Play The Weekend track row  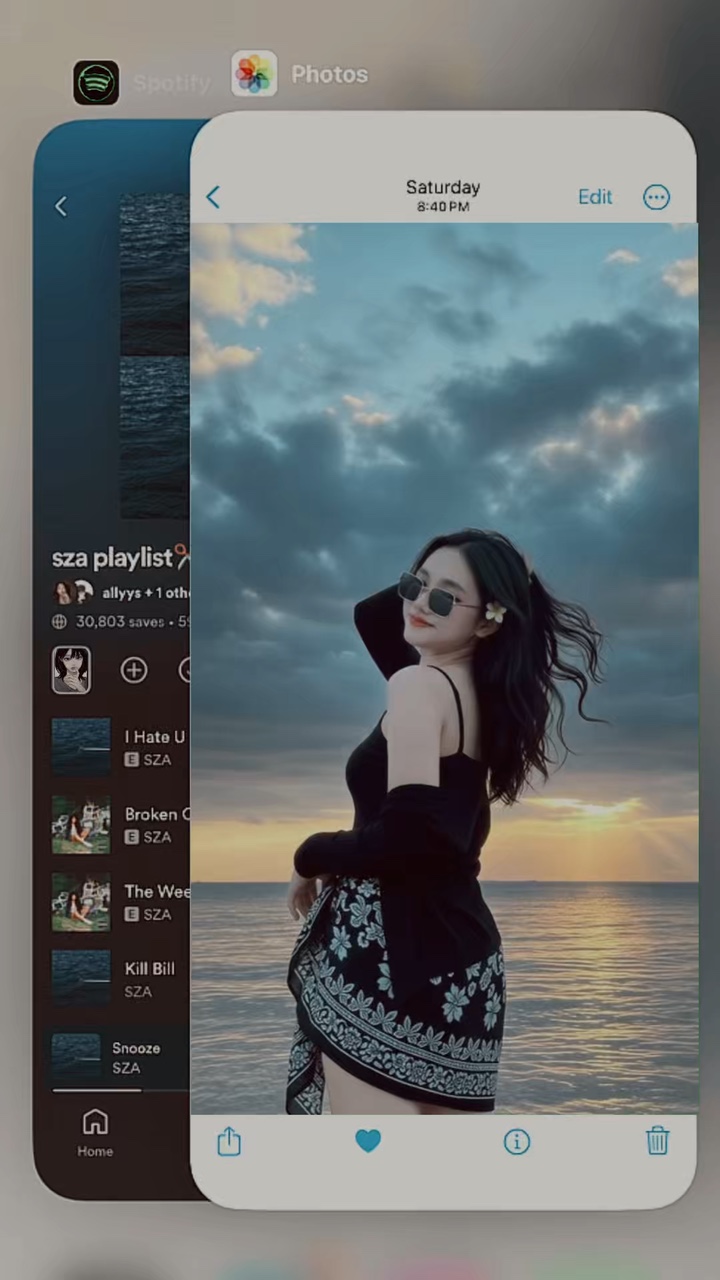[x=121, y=902]
